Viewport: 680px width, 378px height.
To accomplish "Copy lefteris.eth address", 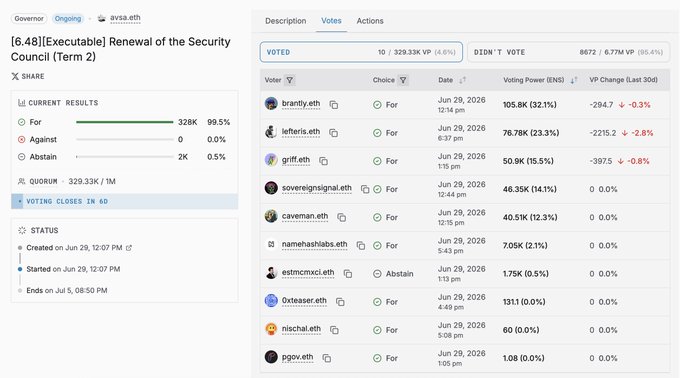I will [333, 133].
